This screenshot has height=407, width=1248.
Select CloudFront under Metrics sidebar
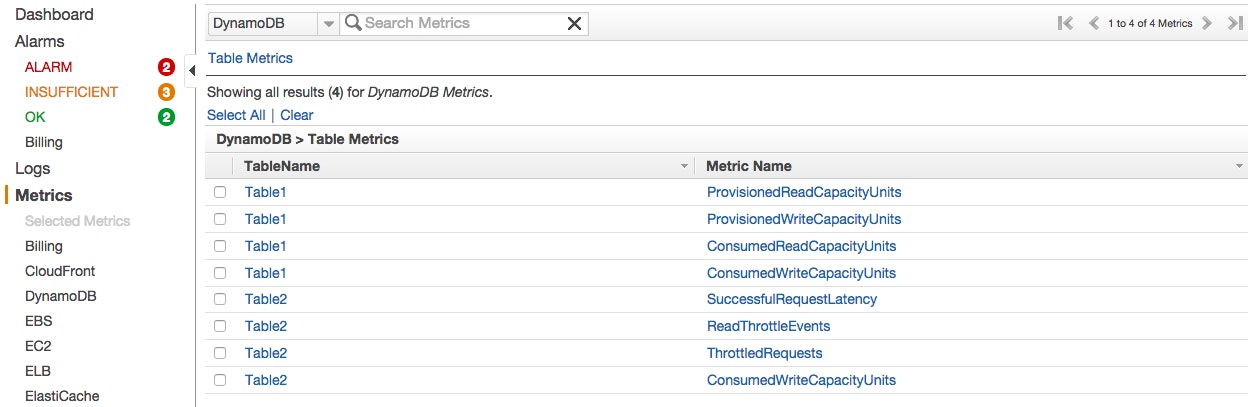point(60,271)
